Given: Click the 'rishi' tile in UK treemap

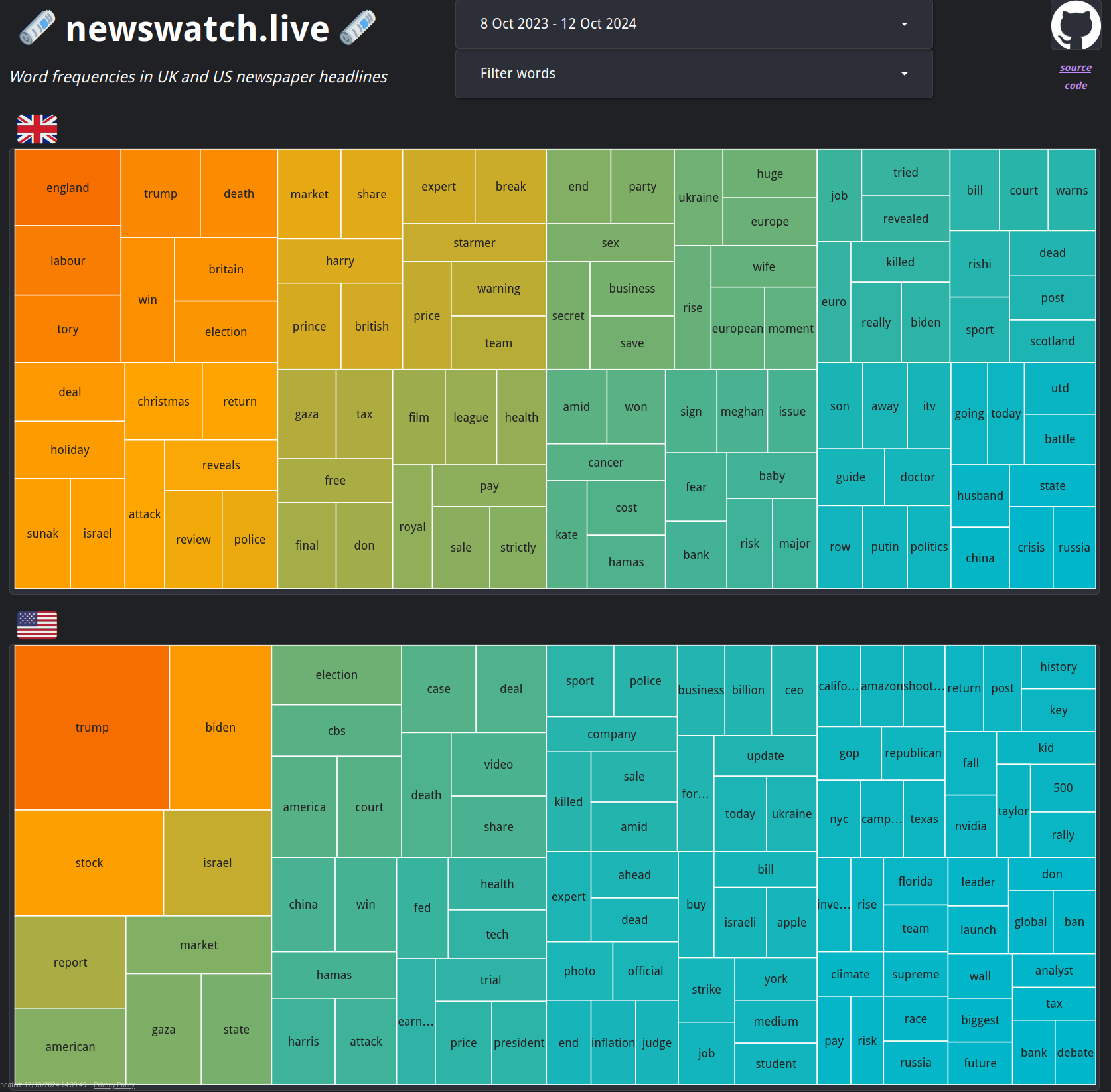Looking at the screenshot, I should coord(979,264).
